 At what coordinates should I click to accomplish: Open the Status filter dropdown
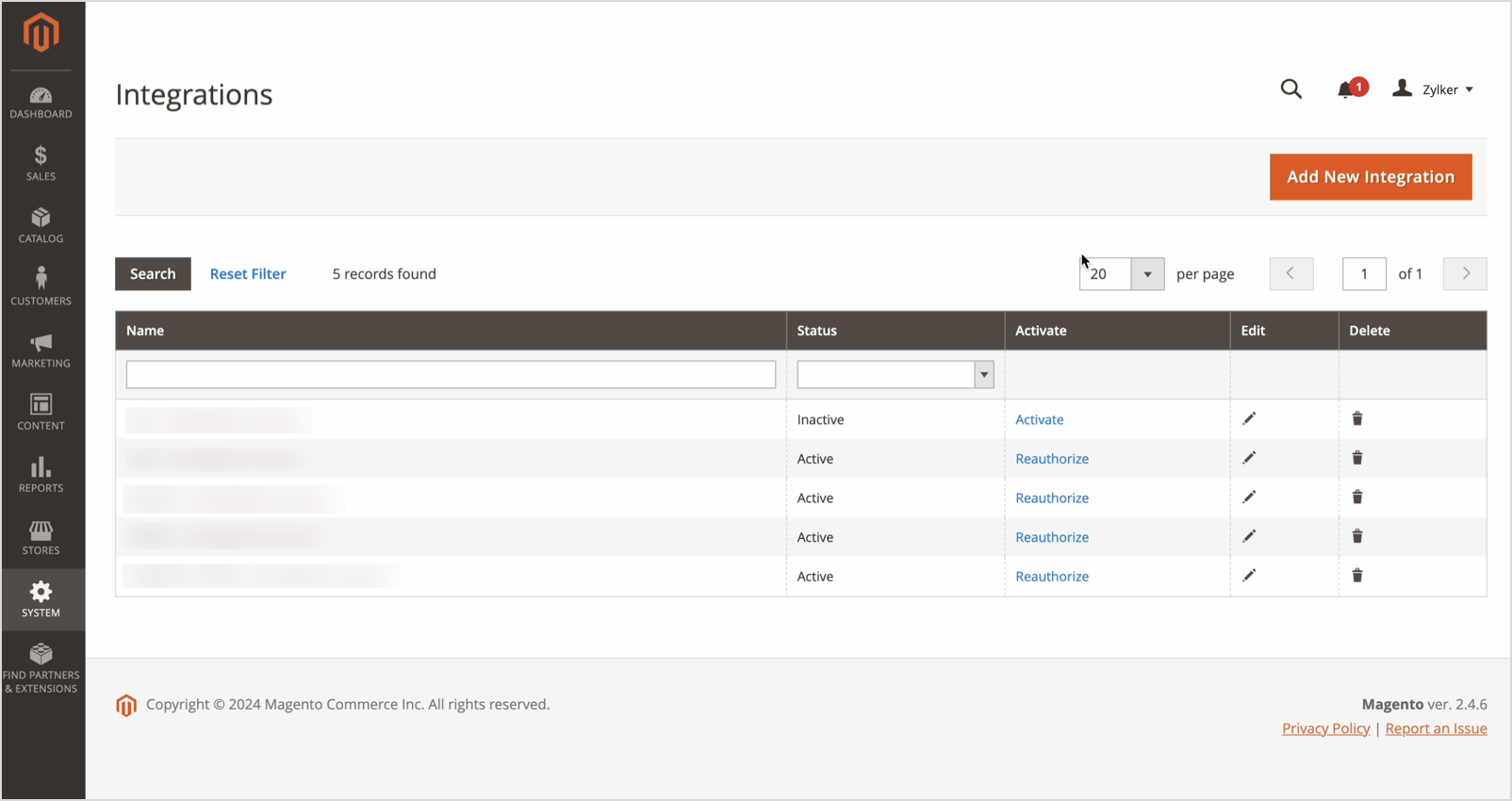[895, 375]
